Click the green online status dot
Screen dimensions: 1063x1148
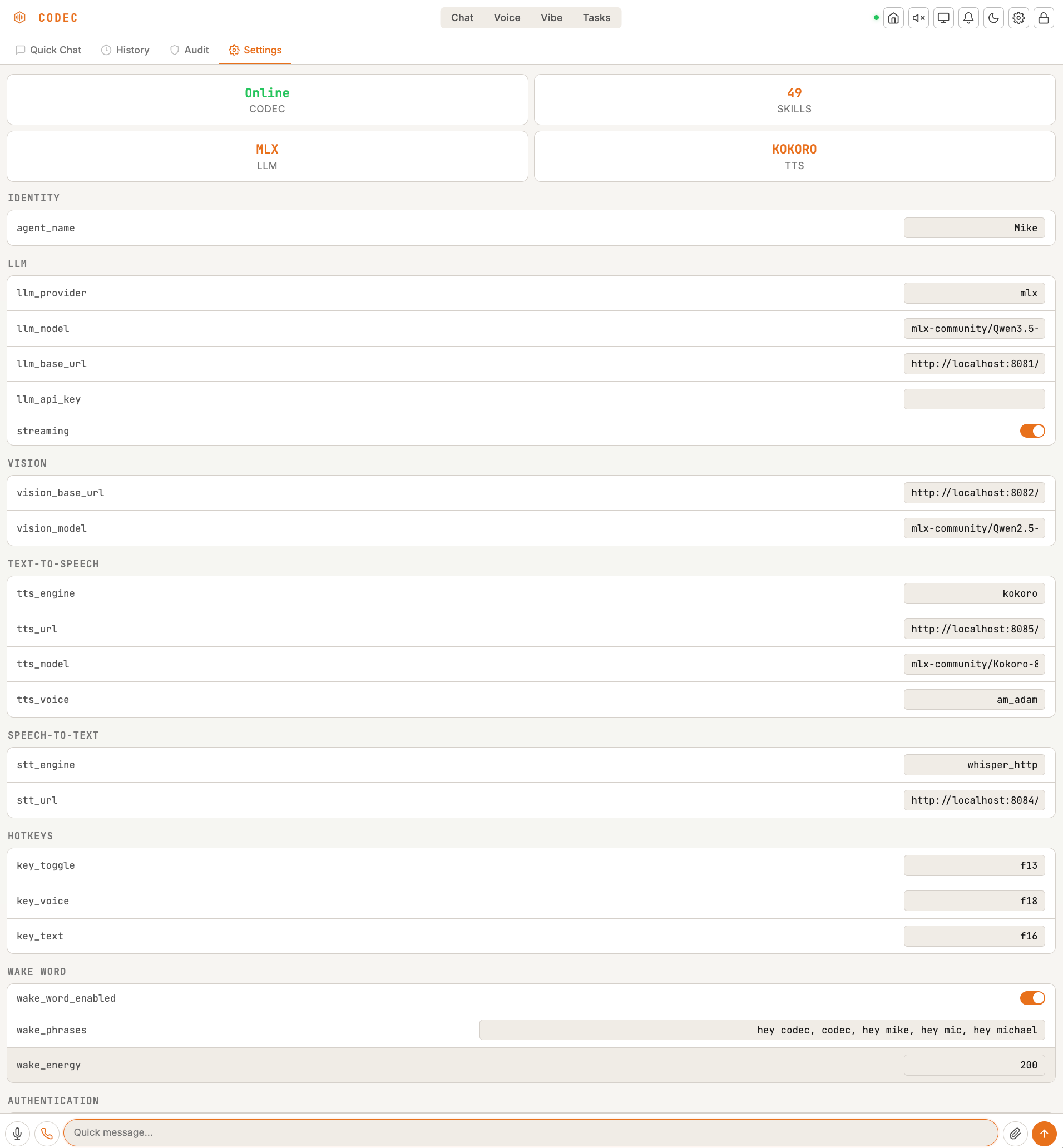[x=876, y=18]
